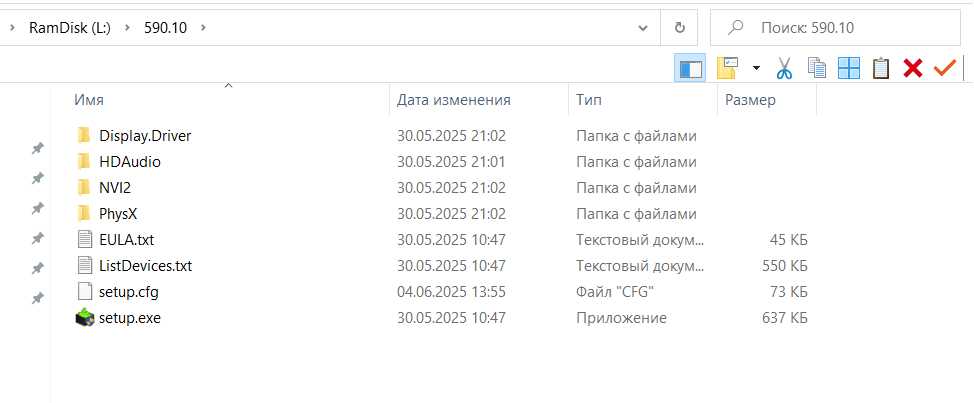Image resolution: width=974 pixels, height=403 pixels.
Task: Click the 73 КБ size of setup.cfg
Action: click(x=790, y=292)
